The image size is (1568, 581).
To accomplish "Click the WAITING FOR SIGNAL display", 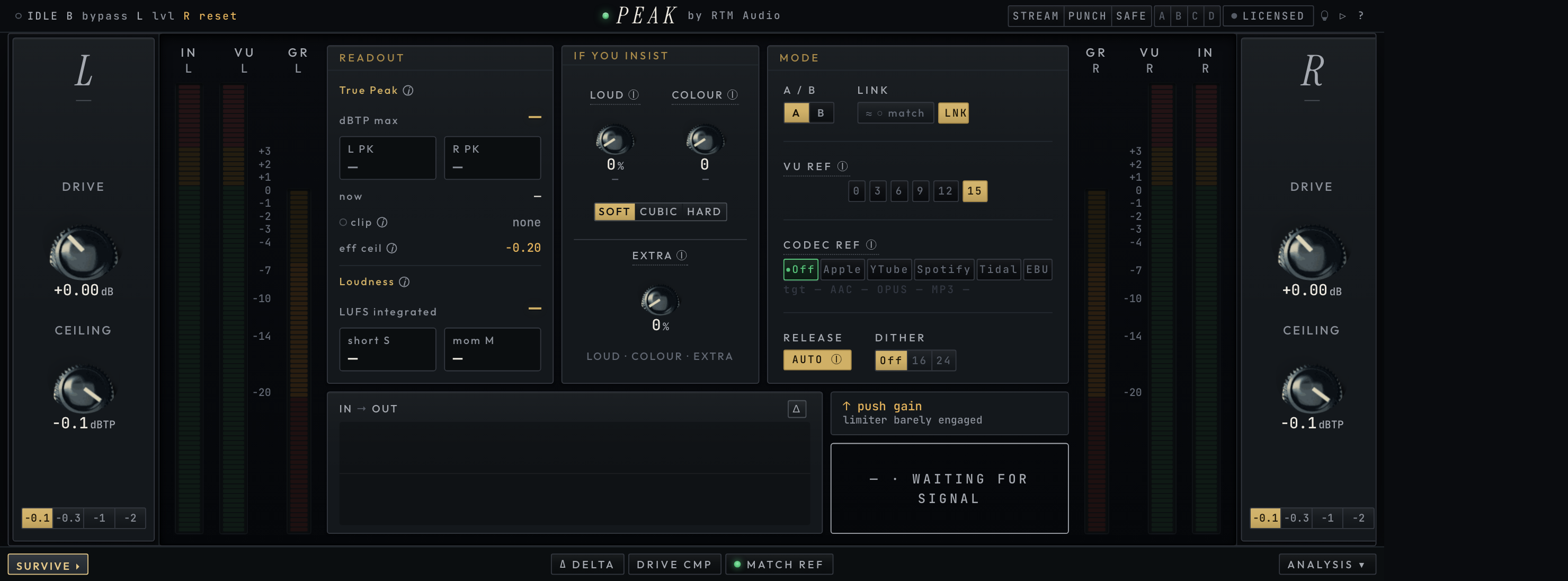I will (949, 488).
